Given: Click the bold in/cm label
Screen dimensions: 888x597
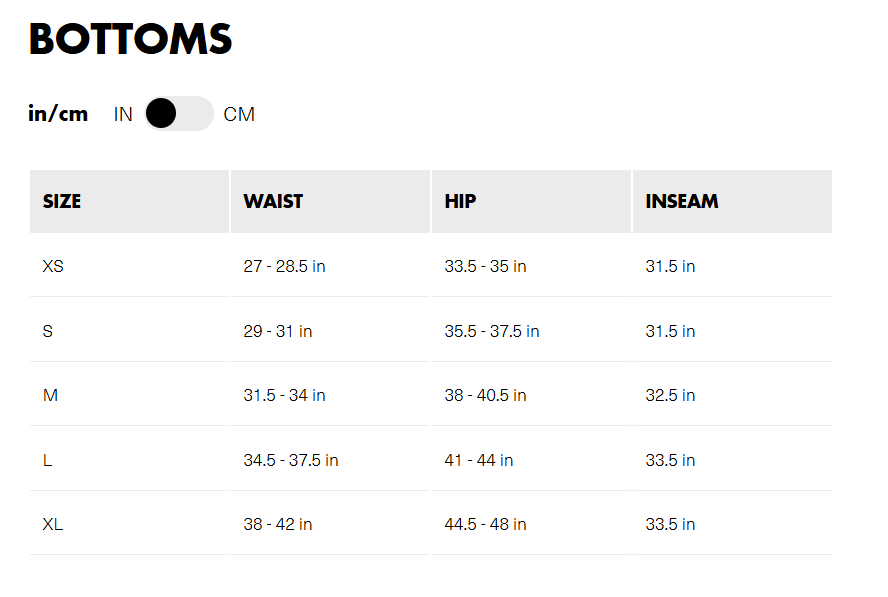Looking at the screenshot, I should [x=58, y=114].
